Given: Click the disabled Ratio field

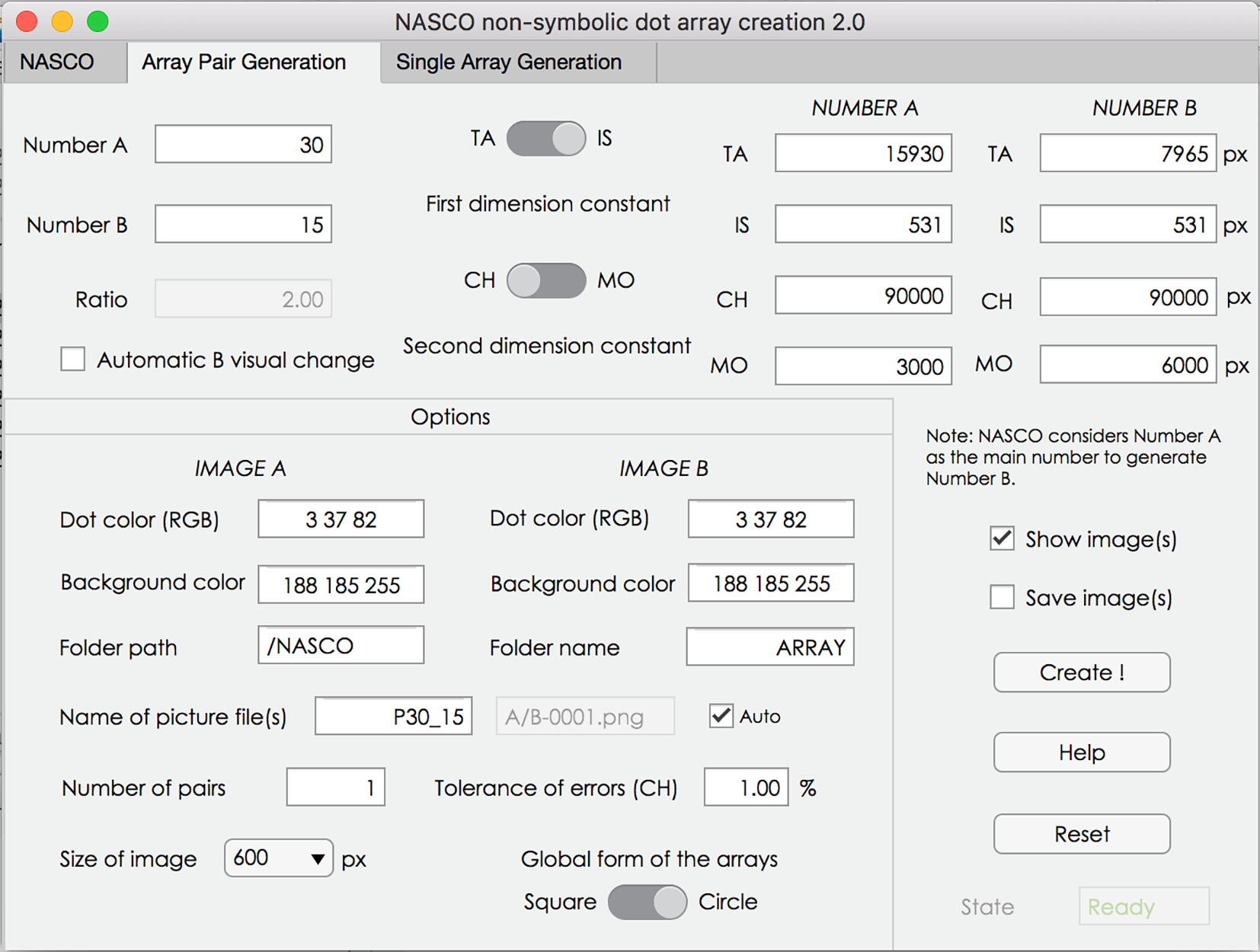Looking at the screenshot, I should [243, 299].
